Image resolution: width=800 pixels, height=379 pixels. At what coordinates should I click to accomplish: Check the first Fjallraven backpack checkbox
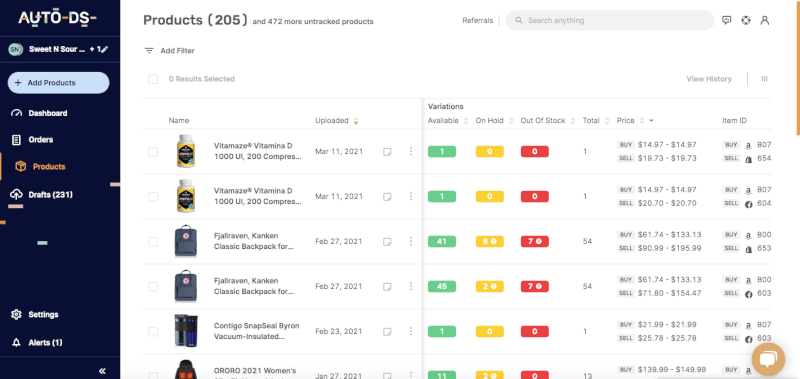click(x=153, y=241)
